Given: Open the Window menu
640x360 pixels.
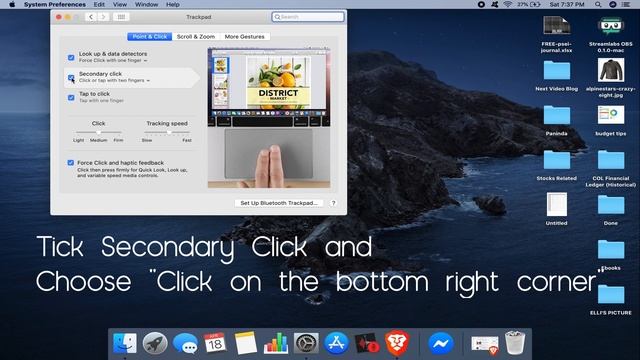Looking at the screenshot, I should click(x=147, y=4).
